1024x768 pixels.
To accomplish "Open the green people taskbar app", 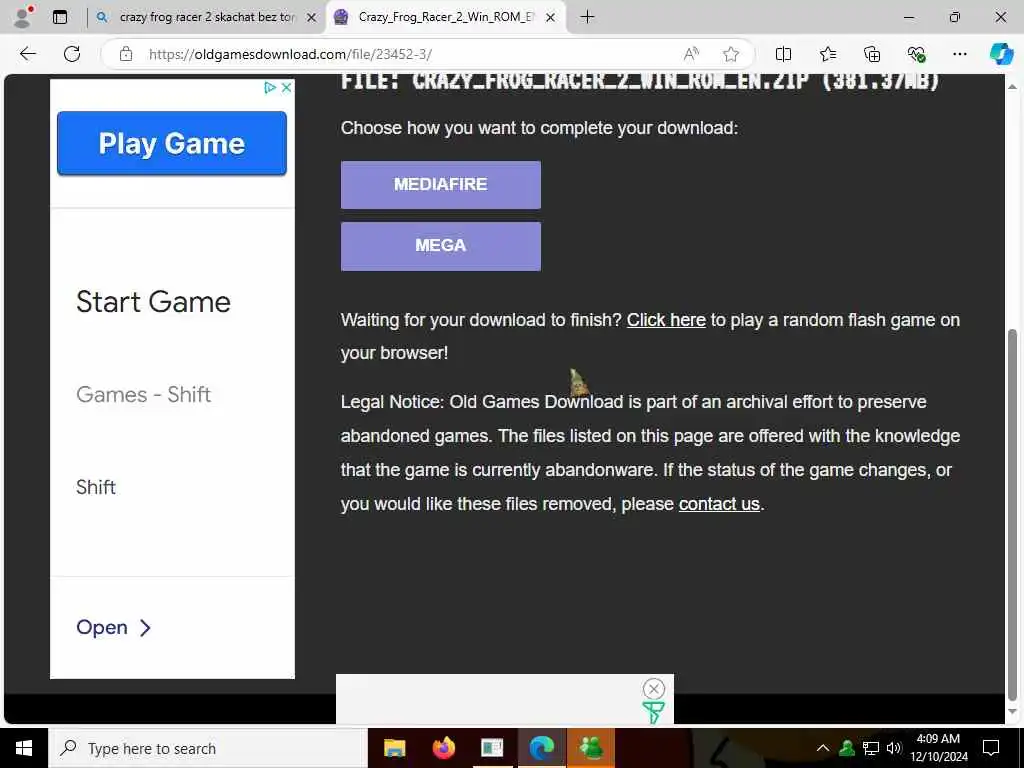I will click(x=590, y=748).
